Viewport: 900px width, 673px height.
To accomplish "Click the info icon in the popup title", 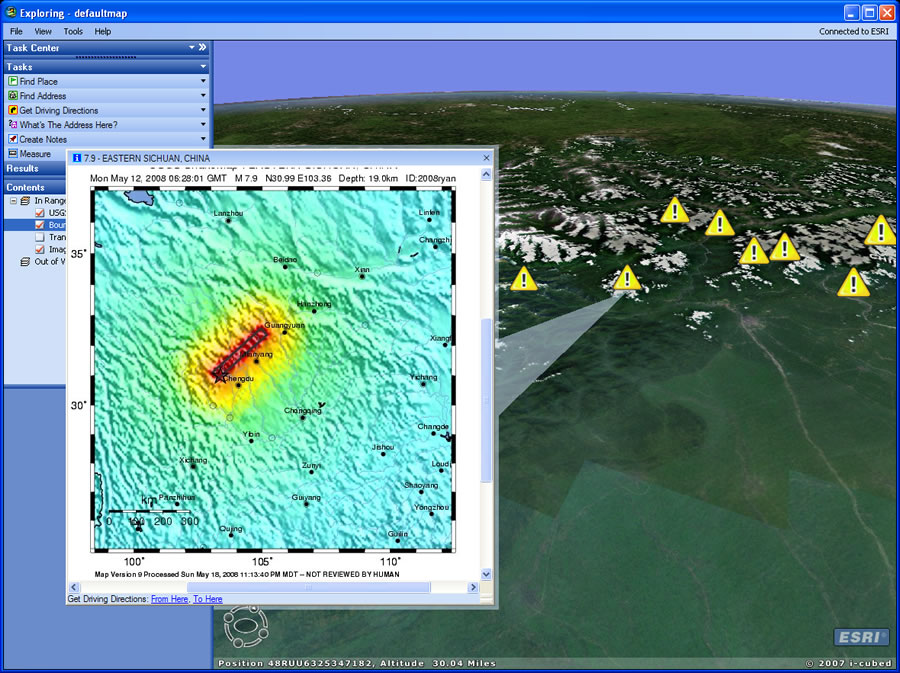I will (77, 158).
